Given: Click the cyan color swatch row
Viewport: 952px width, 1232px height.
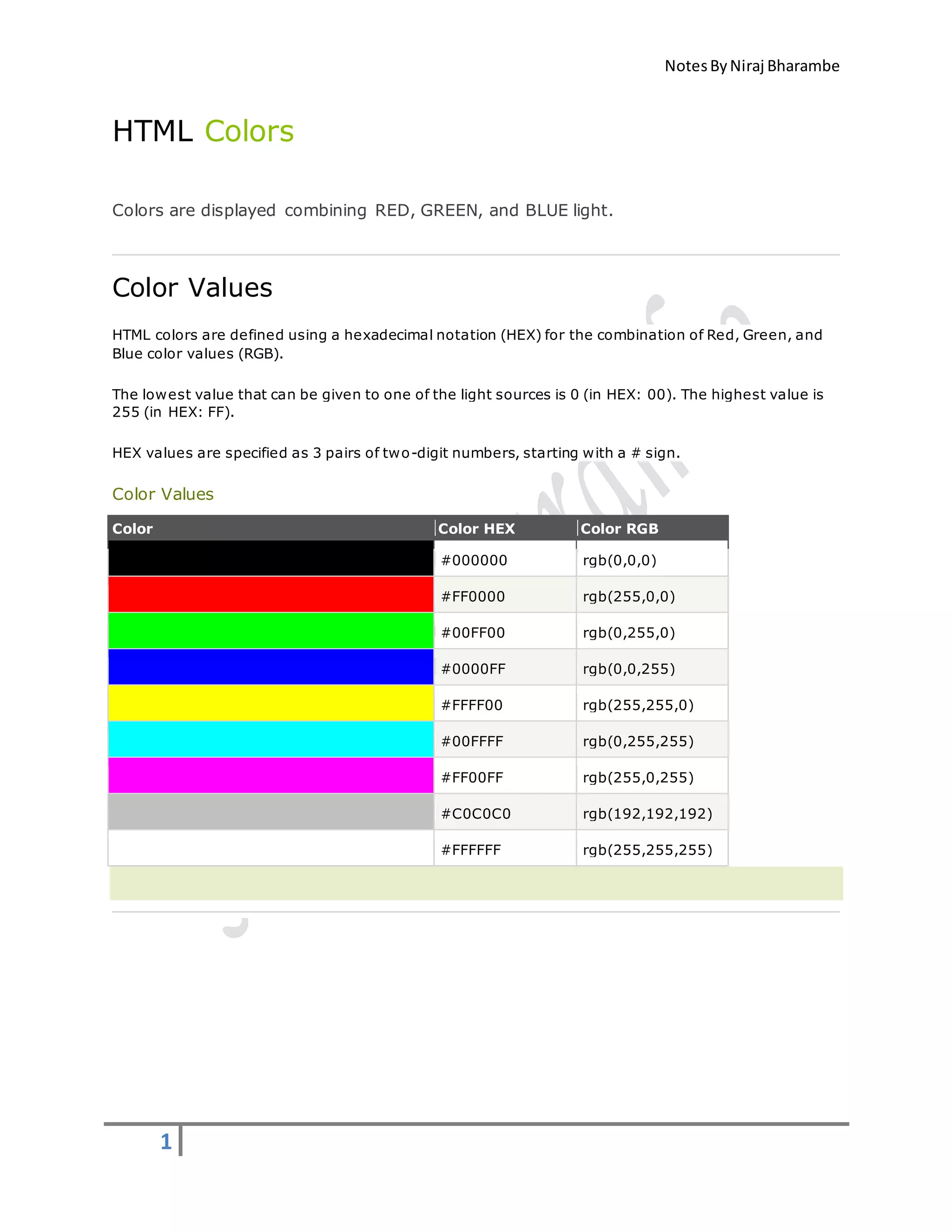Looking at the screenshot, I should click(x=271, y=739).
